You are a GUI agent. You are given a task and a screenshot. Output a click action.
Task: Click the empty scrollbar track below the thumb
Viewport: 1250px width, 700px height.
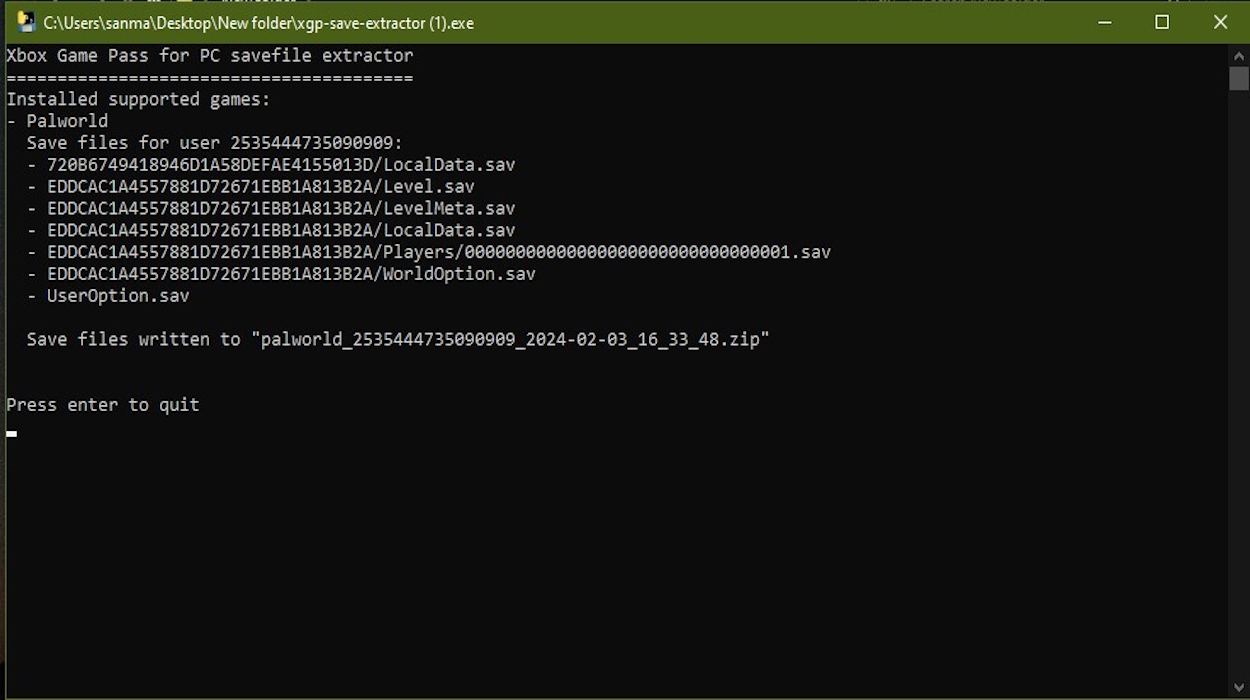click(1239, 400)
